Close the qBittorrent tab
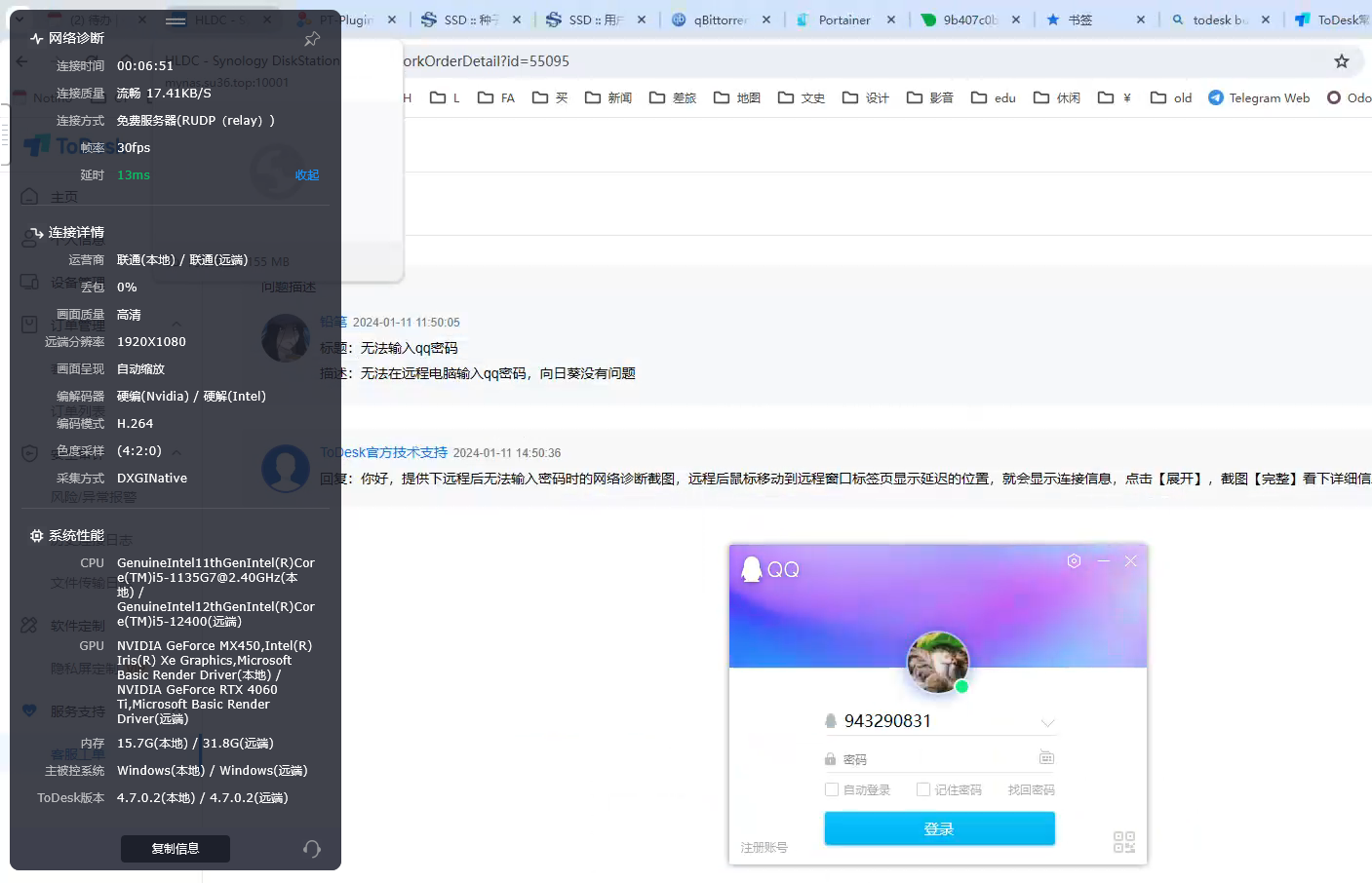Viewport: 1372px width, 883px height. [766, 19]
